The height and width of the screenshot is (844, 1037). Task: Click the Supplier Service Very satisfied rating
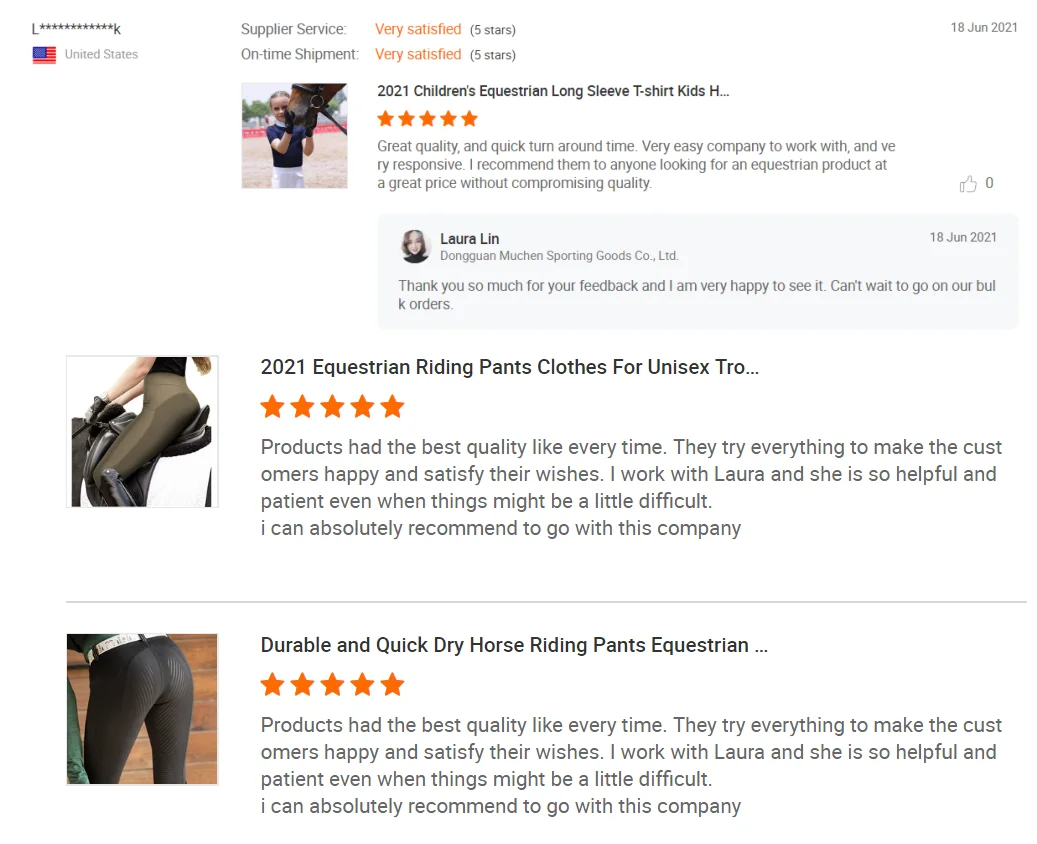click(418, 29)
